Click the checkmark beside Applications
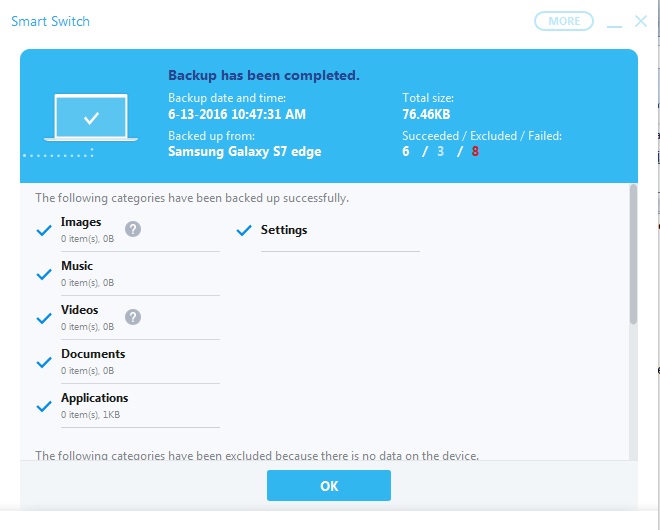Image resolution: width=660 pixels, height=530 pixels. tap(44, 406)
